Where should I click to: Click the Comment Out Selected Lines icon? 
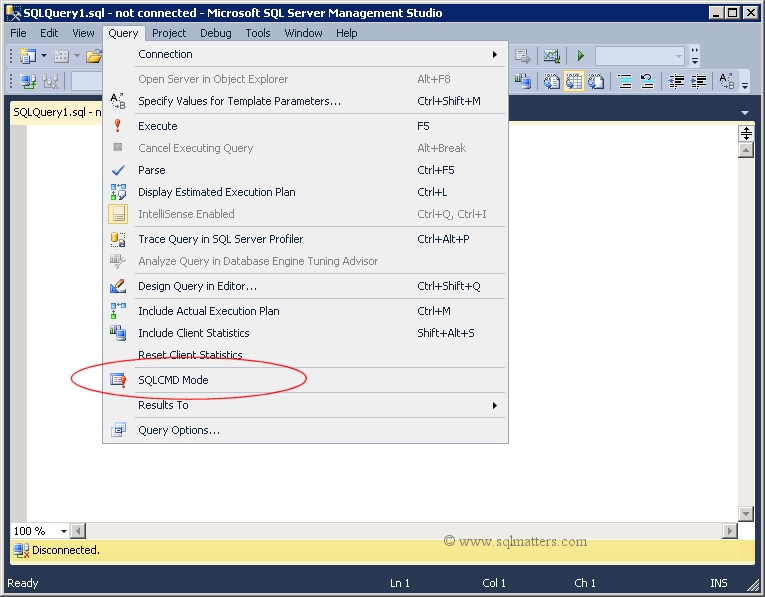[624, 81]
